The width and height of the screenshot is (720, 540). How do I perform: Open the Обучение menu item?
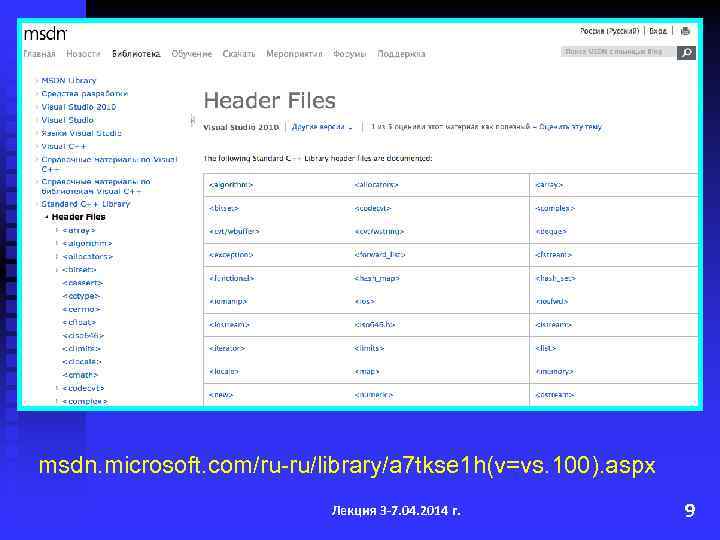(191, 54)
